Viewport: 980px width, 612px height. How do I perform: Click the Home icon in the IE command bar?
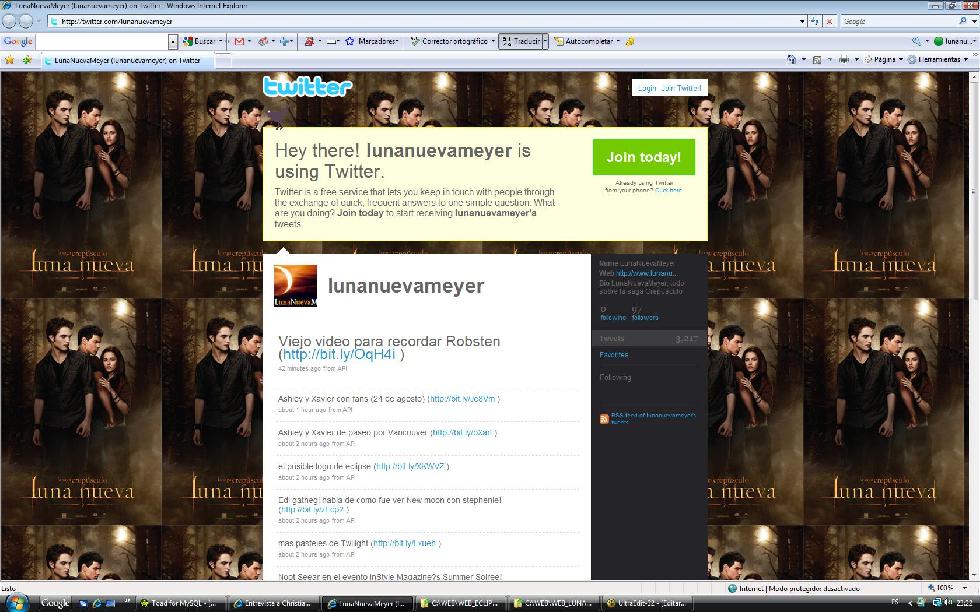pyautogui.click(x=791, y=60)
